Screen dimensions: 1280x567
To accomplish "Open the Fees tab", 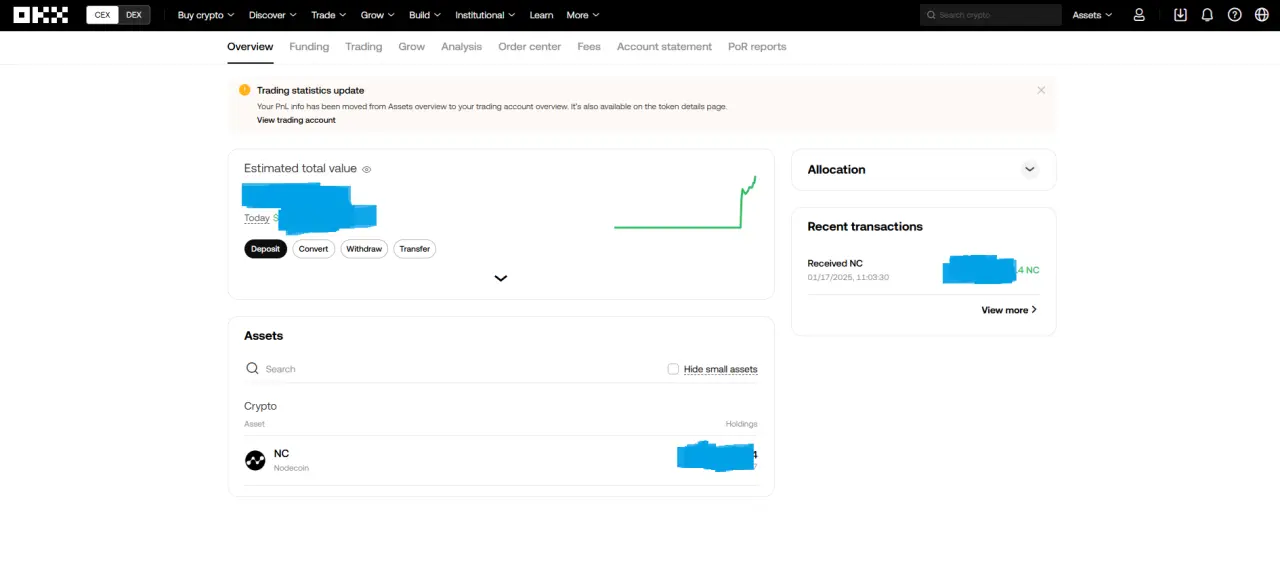I will tap(589, 47).
